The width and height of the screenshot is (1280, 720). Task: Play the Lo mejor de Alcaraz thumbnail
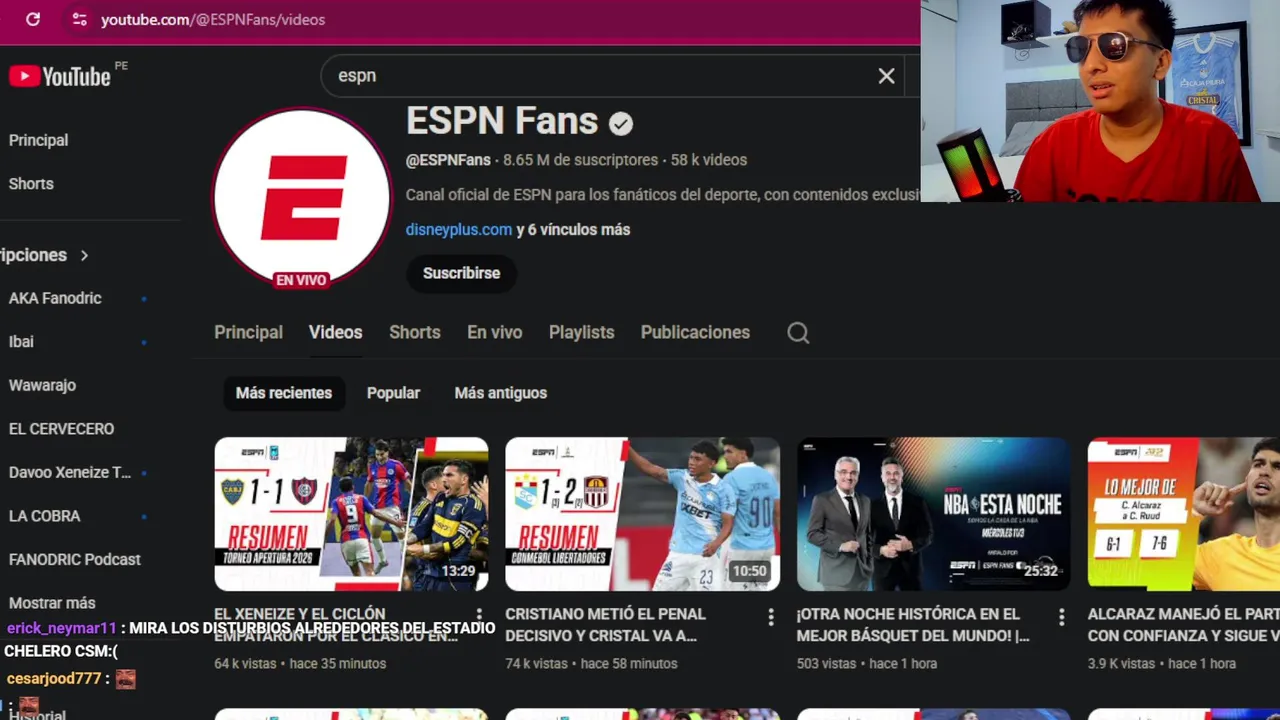[1184, 514]
